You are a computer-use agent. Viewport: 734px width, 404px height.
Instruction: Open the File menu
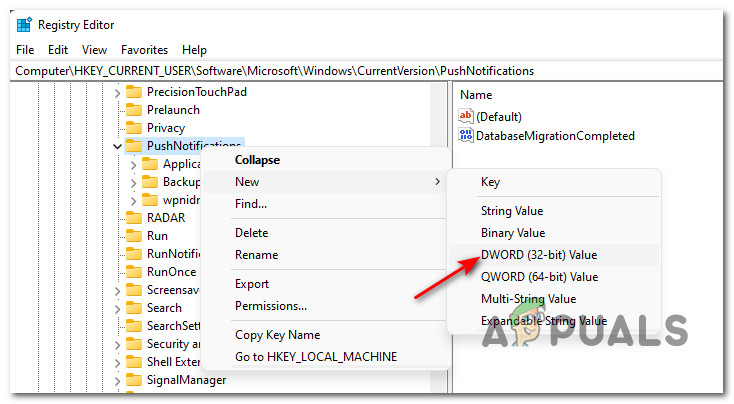click(x=25, y=50)
